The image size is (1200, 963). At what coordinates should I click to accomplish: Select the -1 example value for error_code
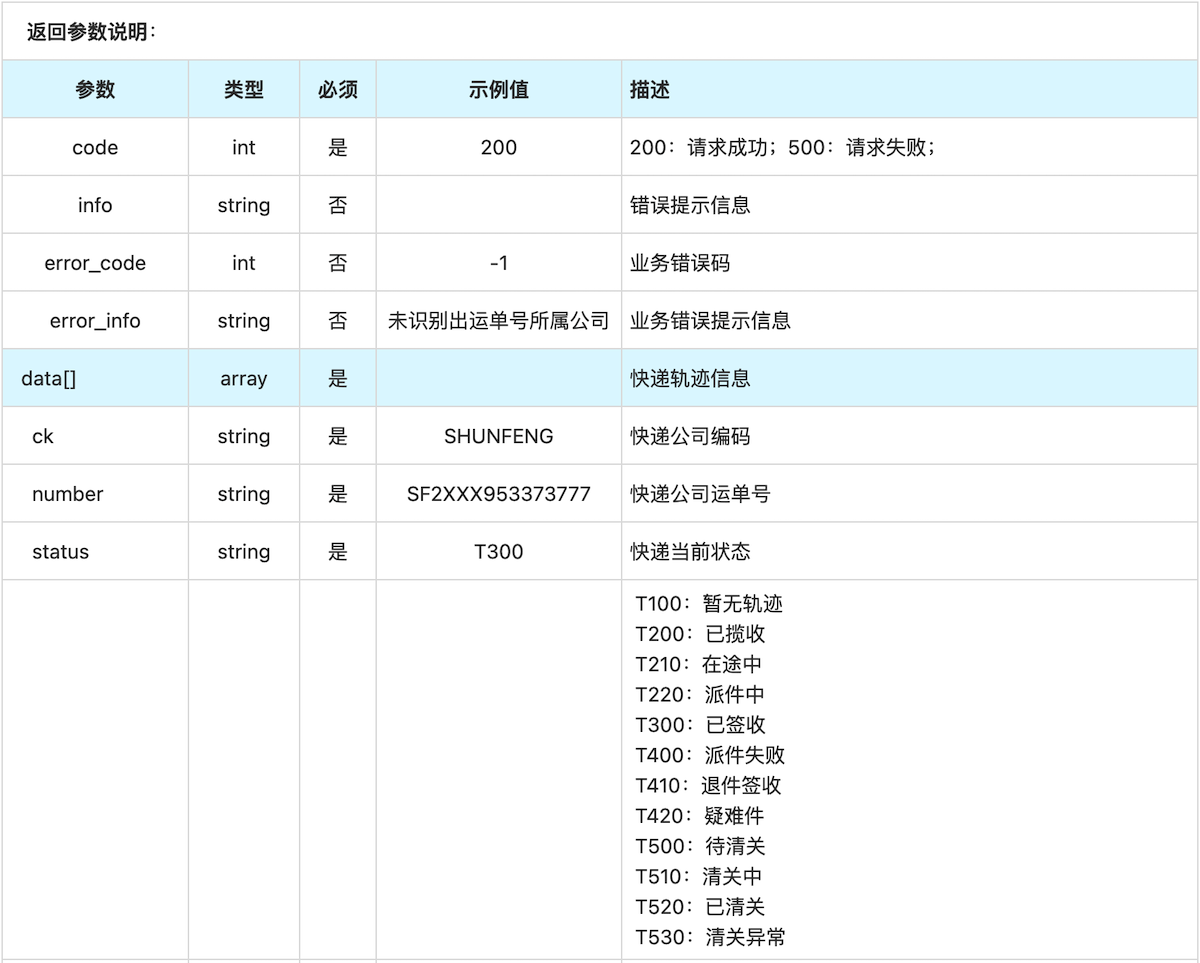click(498, 263)
